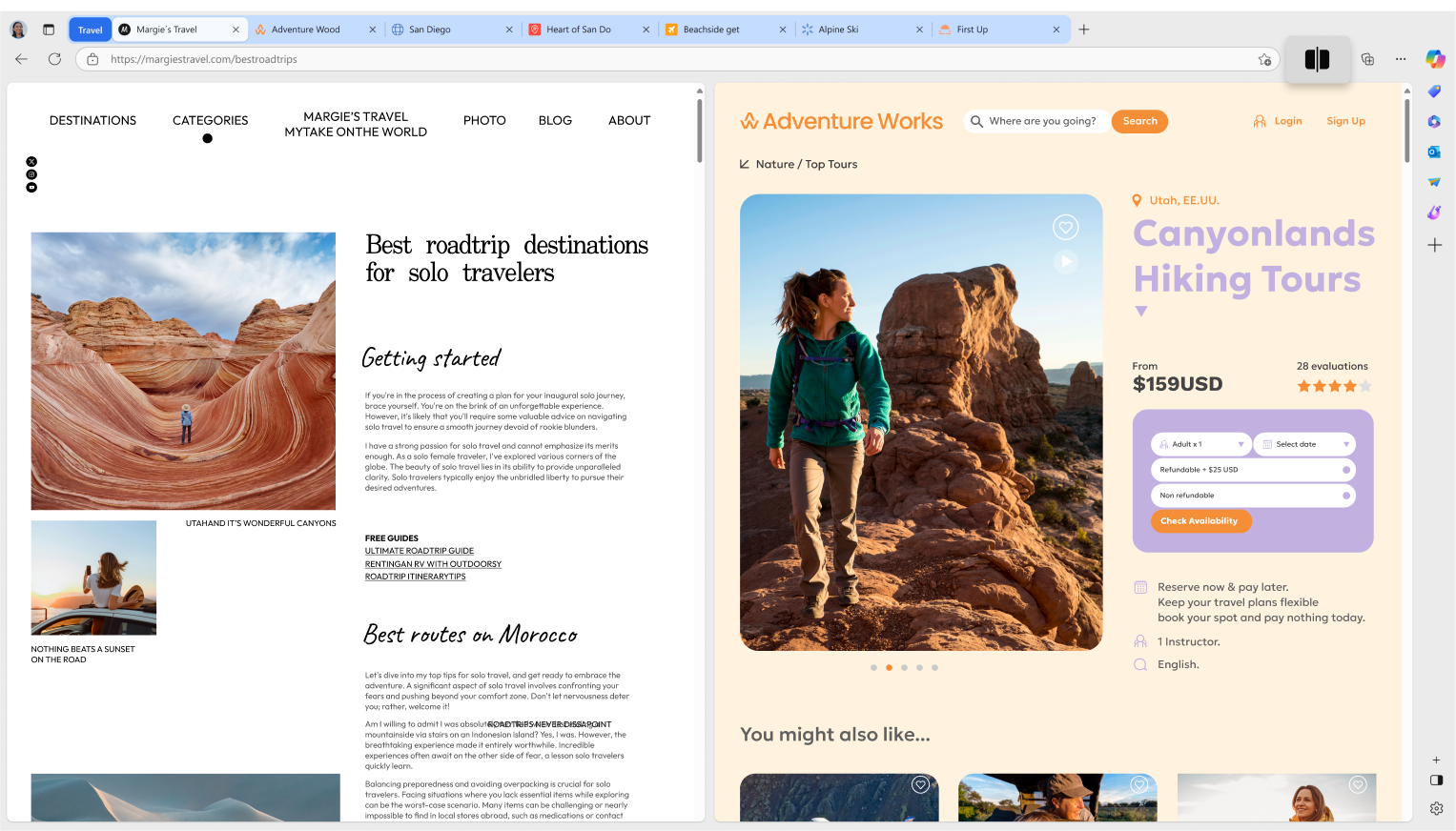
Task: Select the Non refundable option
Action: 1253,495
